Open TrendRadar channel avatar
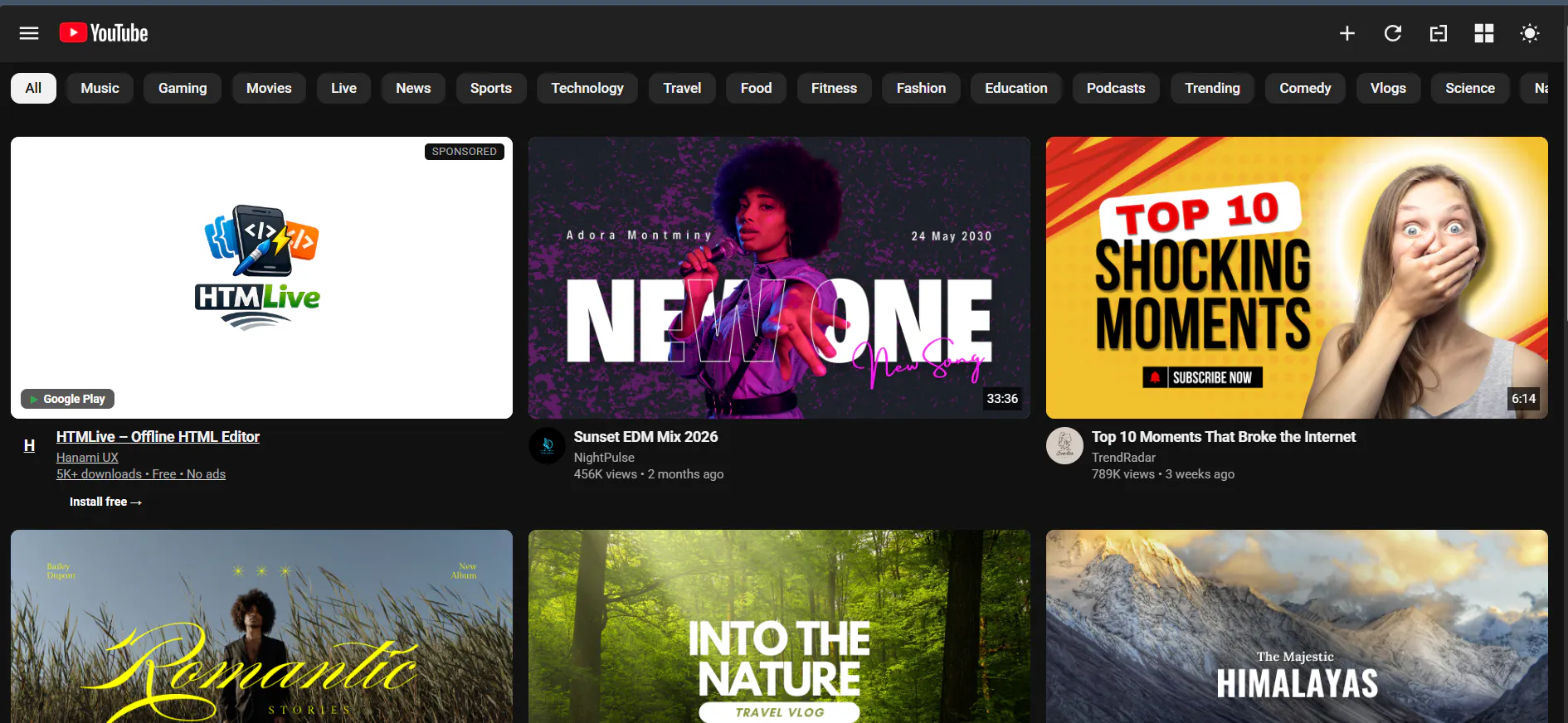Image resolution: width=1568 pixels, height=723 pixels. click(1064, 446)
